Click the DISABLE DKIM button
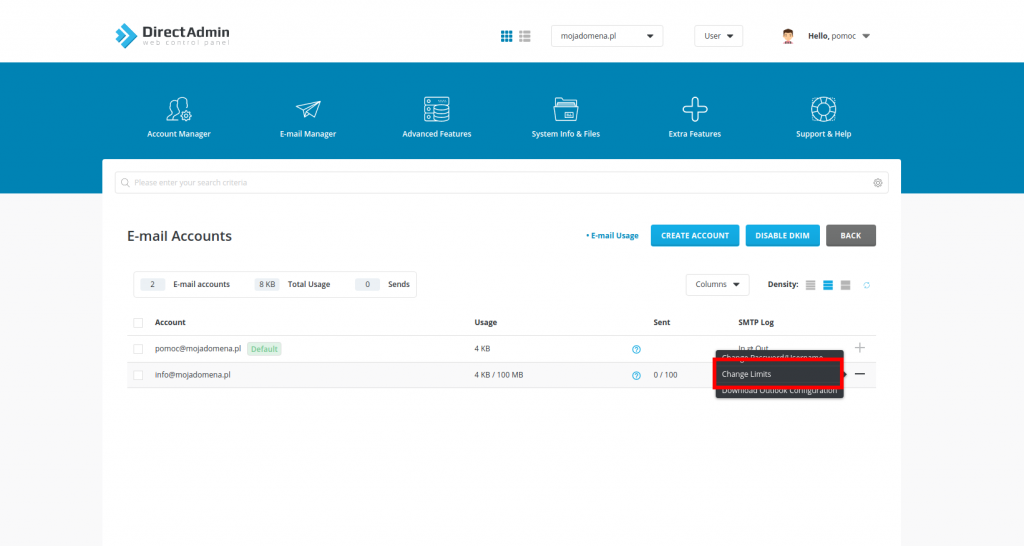 (782, 235)
